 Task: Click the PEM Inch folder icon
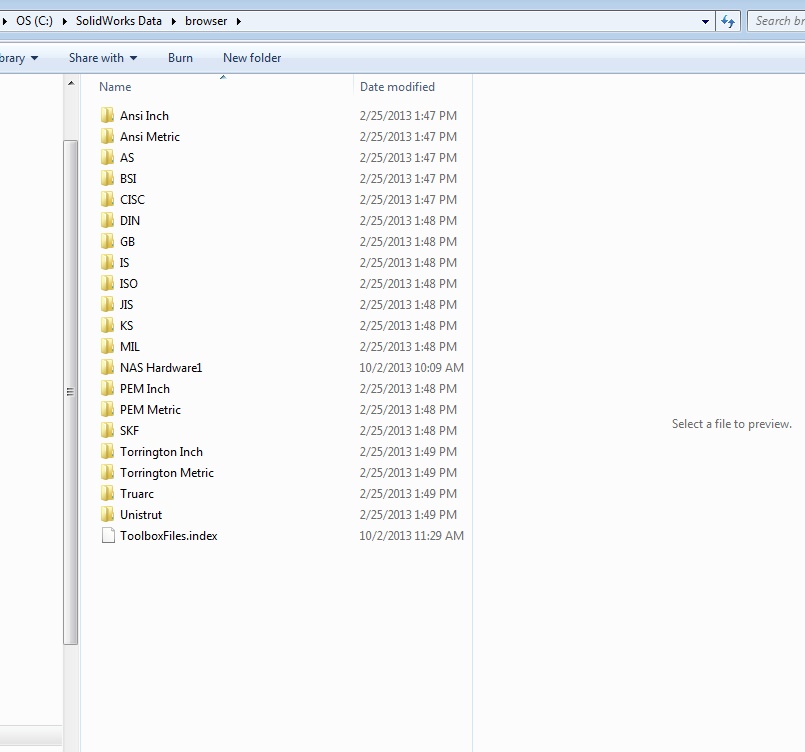pyautogui.click(x=107, y=389)
